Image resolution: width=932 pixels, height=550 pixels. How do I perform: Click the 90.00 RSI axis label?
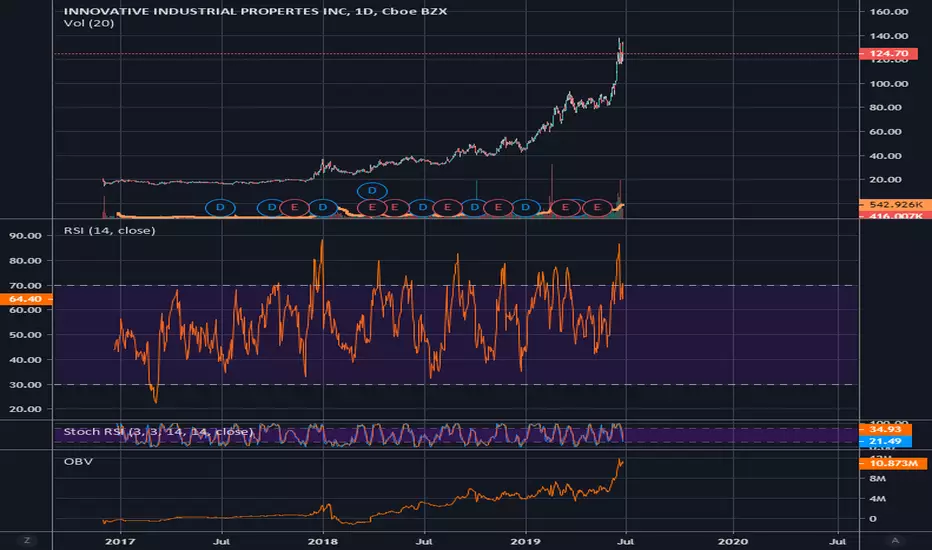(x=26, y=236)
